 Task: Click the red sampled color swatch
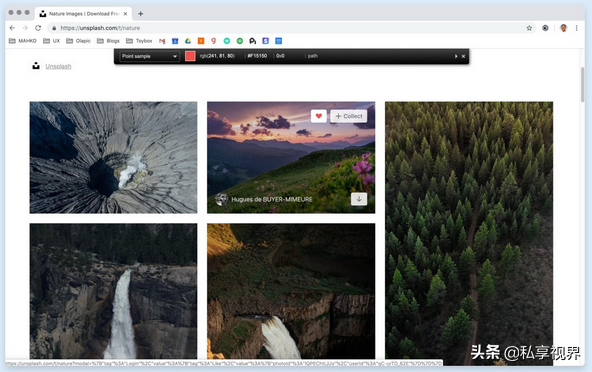[190, 56]
